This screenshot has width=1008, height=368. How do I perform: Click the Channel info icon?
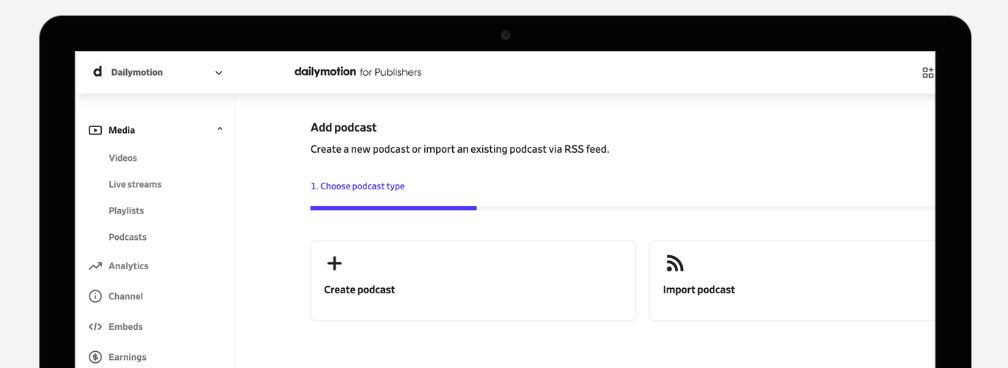[95, 296]
